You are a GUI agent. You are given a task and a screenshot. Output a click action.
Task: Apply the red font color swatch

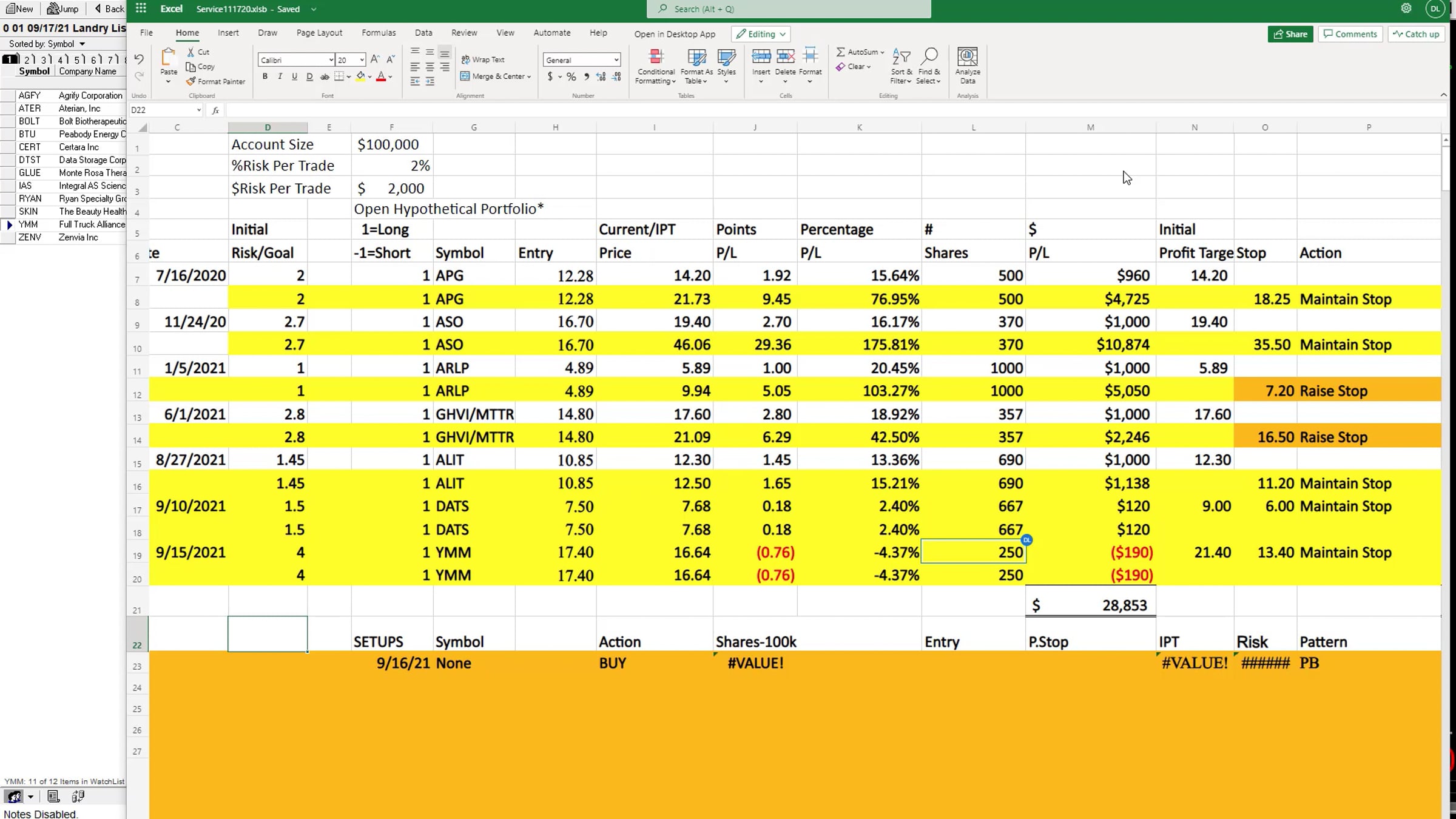[381, 76]
